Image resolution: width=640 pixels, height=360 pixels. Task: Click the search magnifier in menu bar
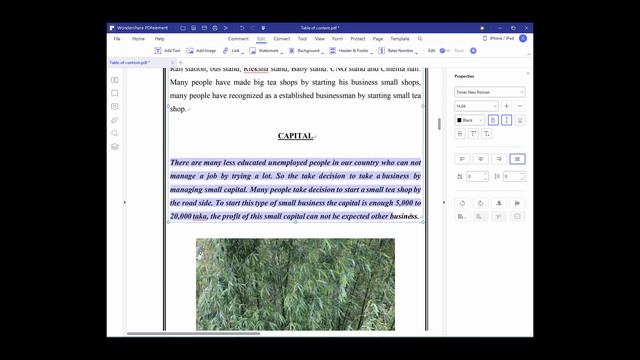pyautogui.click(x=420, y=39)
